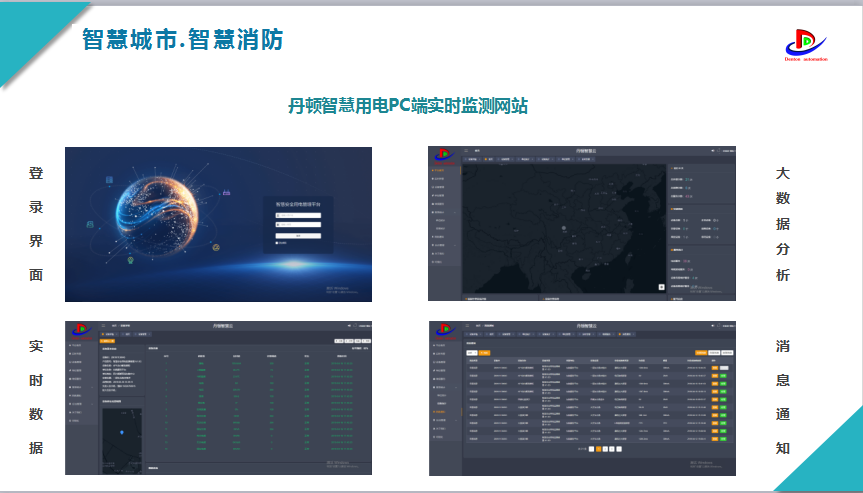Click the white login button under password field
The image size is (863, 493).
(x=298, y=235)
